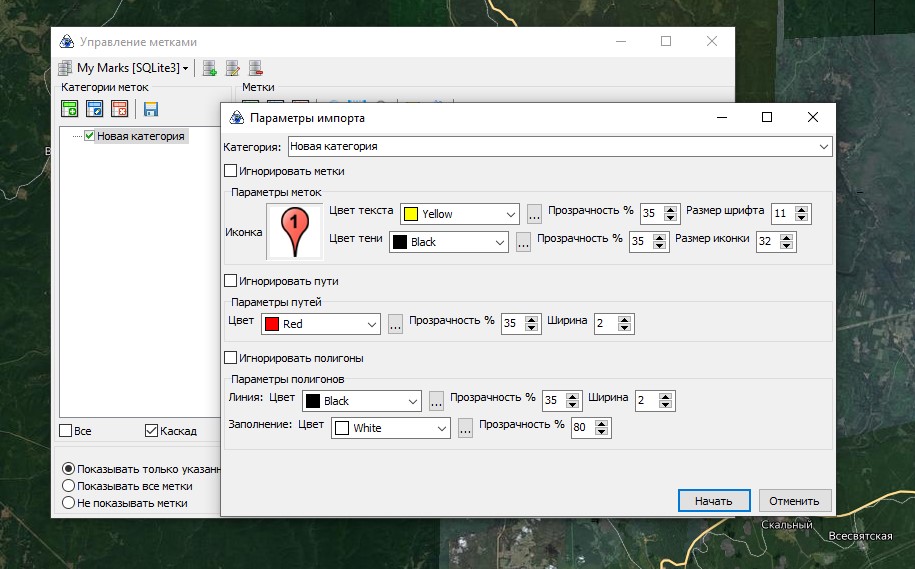
Task: Open the Категория dropdown list
Action: [x=824, y=147]
